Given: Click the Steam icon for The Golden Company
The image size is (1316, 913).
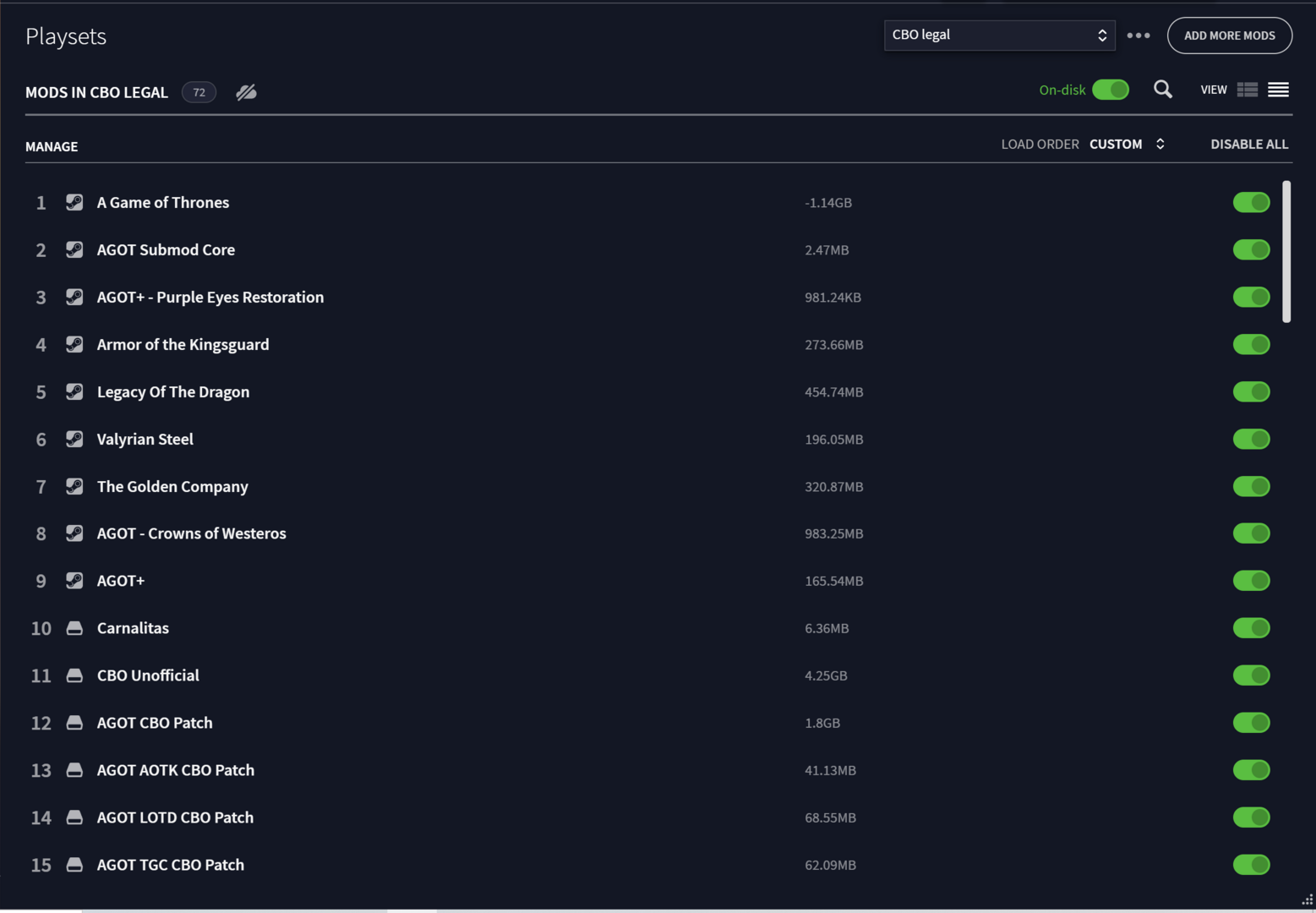Looking at the screenshot, I should [74, 486].
